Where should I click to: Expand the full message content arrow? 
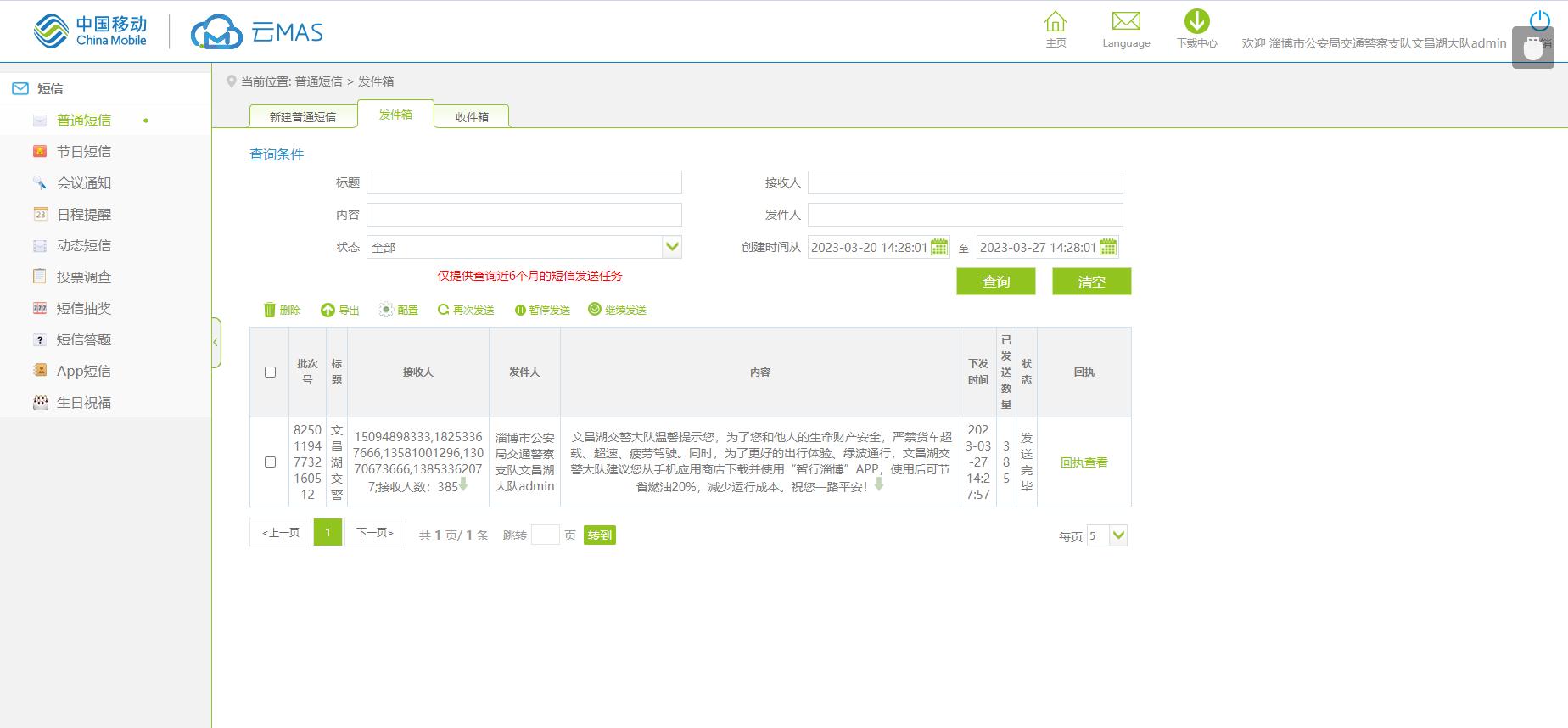point(879,484)
